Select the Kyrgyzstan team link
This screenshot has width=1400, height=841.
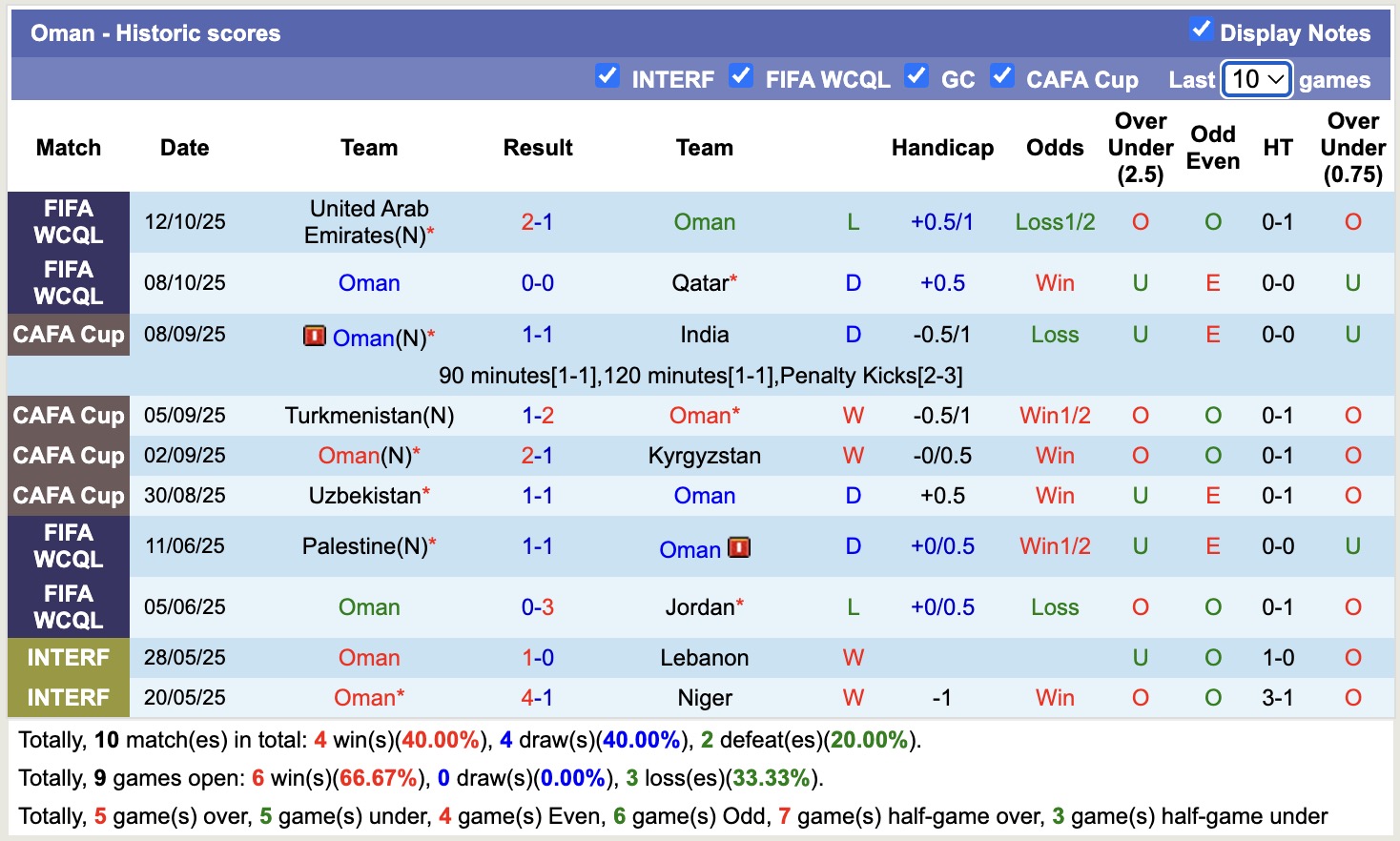(x=704, y=456)
